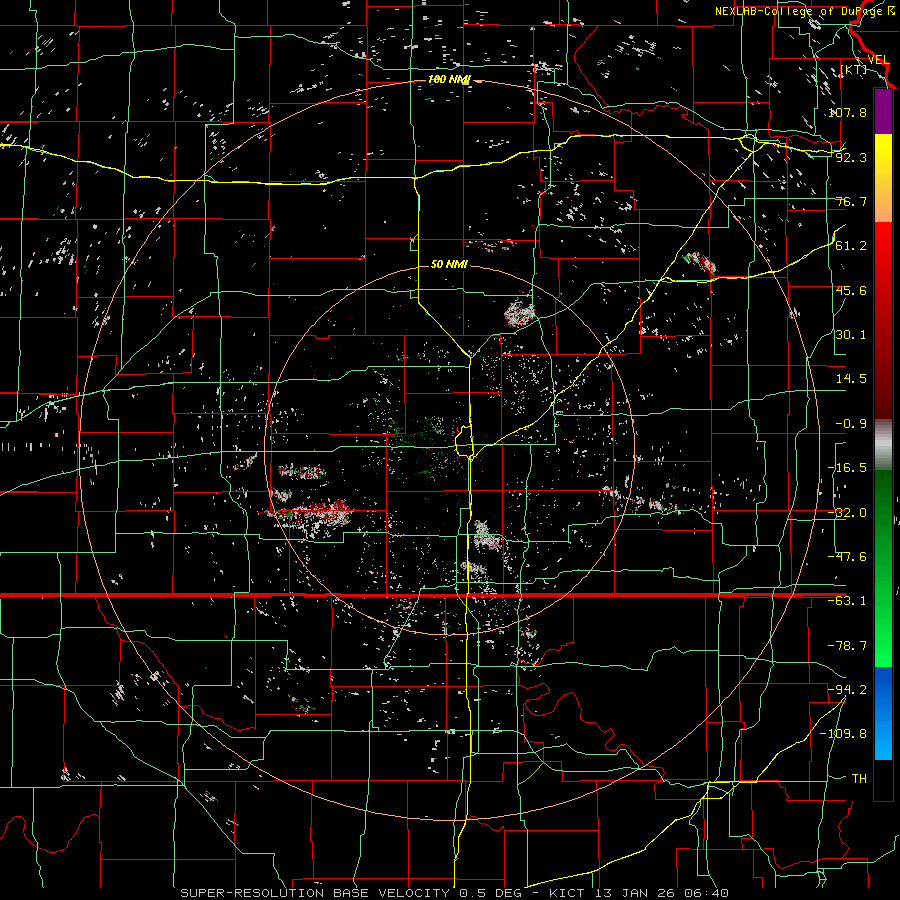Screen dimensions: 900x900
Task: Select the -109.8 scale value
Action: 844,734
